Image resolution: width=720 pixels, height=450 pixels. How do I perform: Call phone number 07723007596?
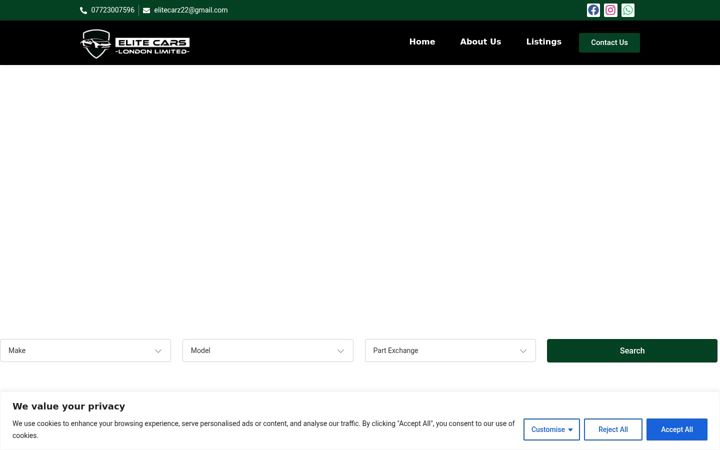(x=112, y=10)
